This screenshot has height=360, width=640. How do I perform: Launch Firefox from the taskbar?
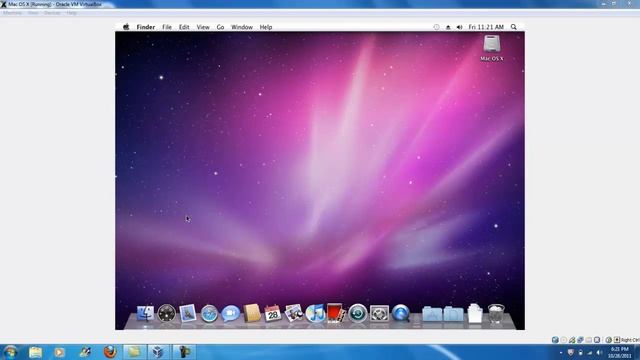110,352
